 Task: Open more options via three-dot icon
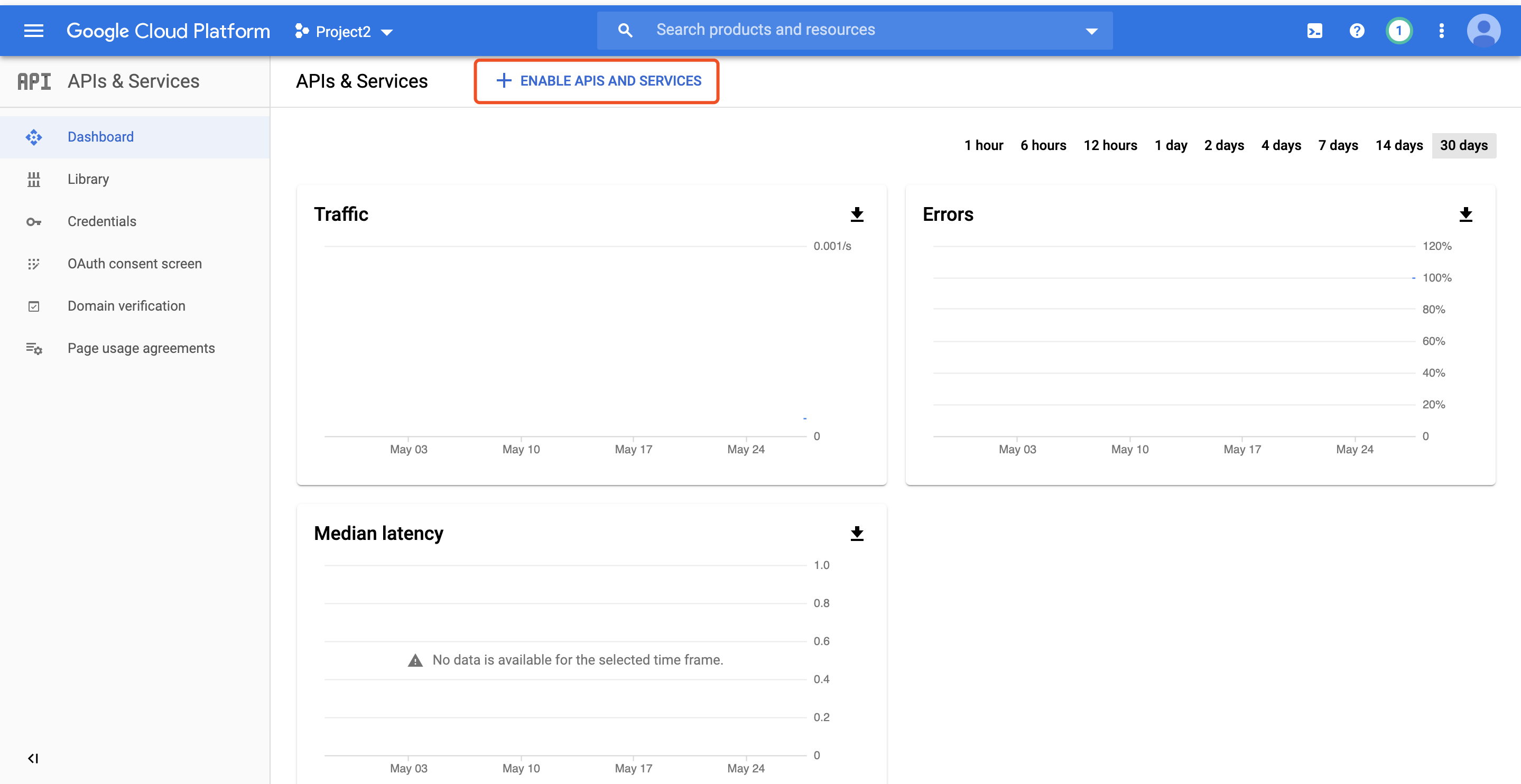pyautogui.click(x=1441, y=31)
